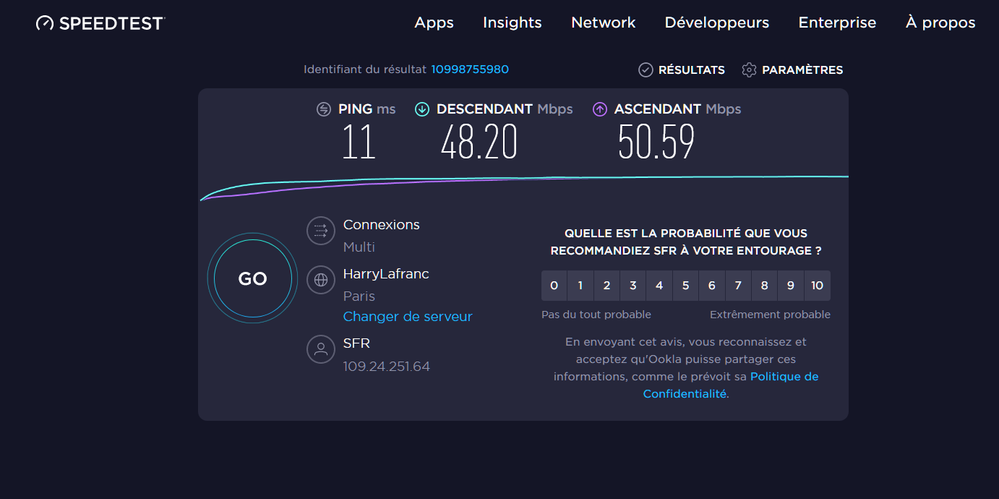
Task: Click the Résultats checkmark icon
Action: click(x=646, y=70)
